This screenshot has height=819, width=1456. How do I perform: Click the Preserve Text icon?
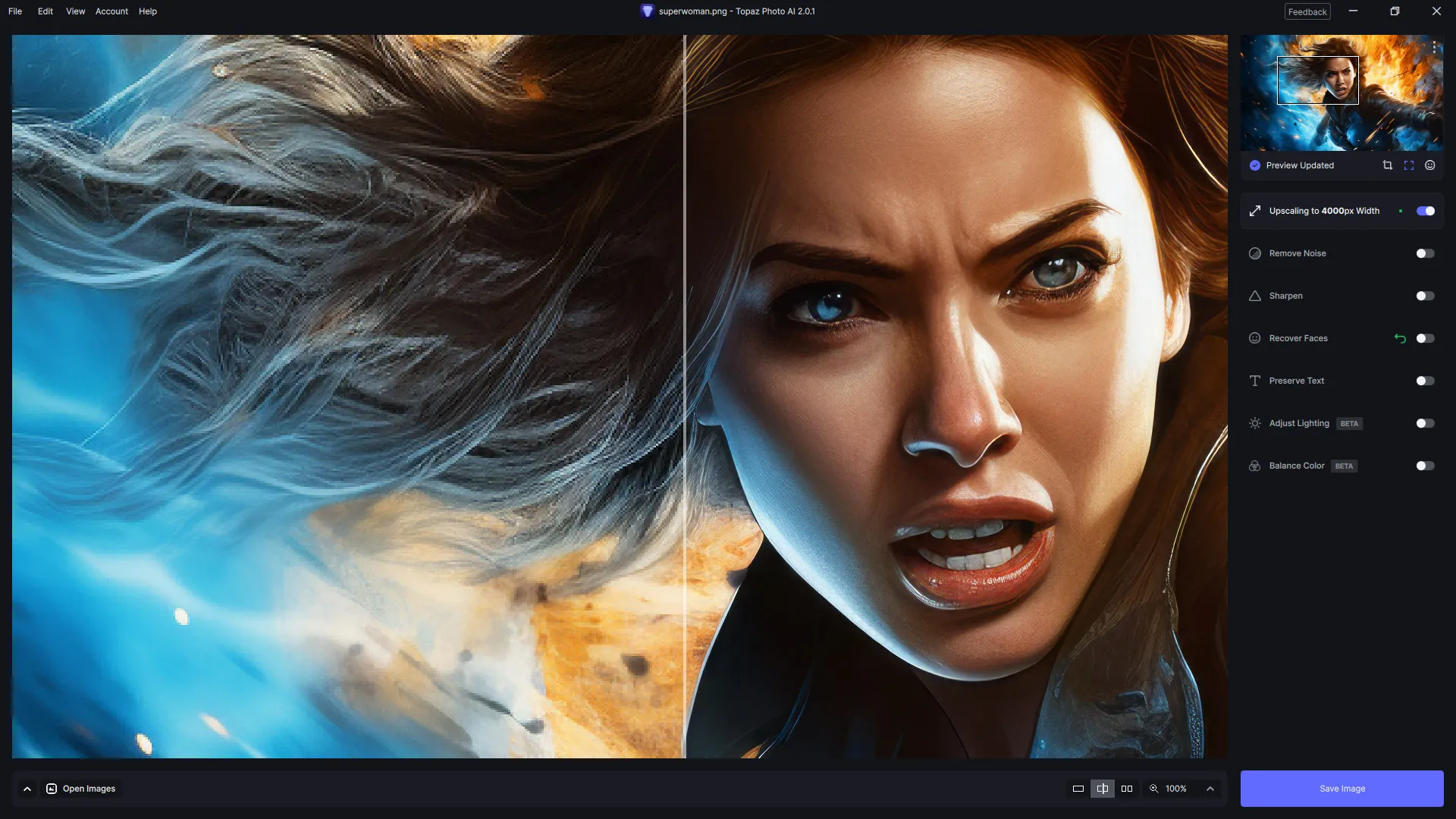point(1255,381)
